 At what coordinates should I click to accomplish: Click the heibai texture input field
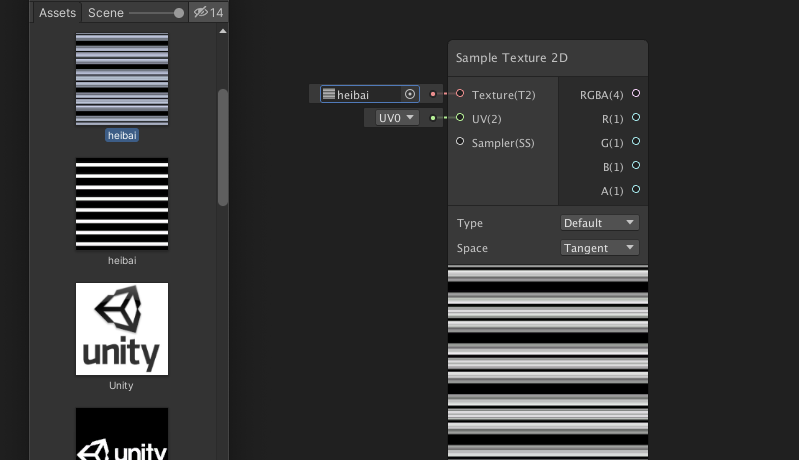pyautogui.click(x=370, y=94)
